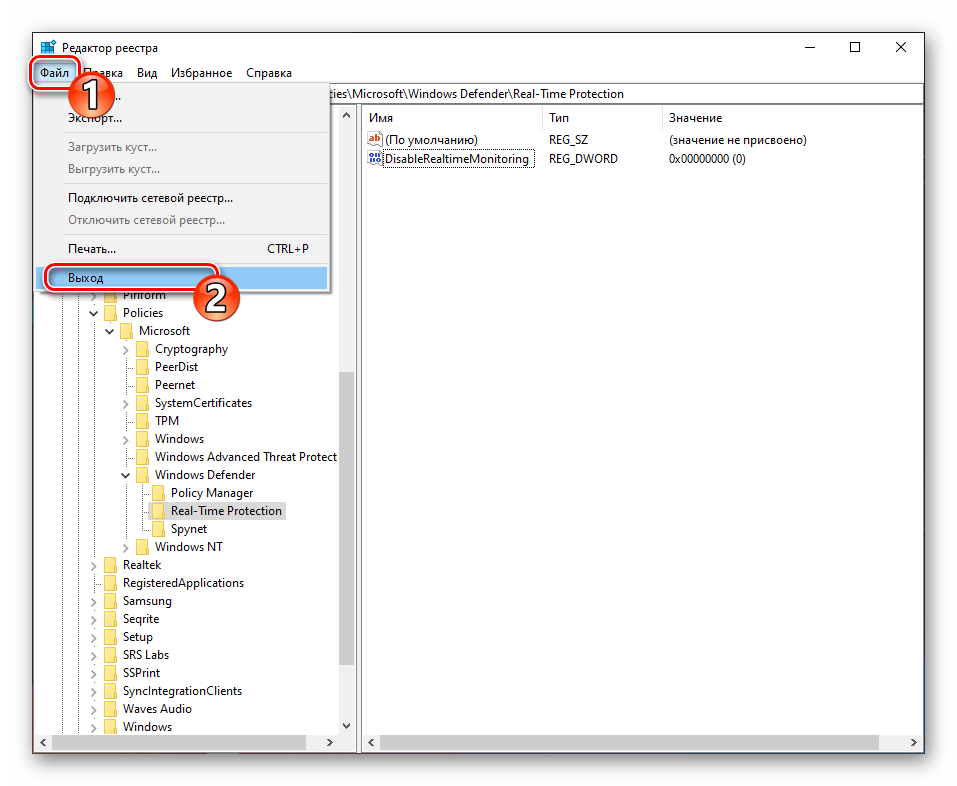Screen dimensions: 957x786
Task: Click the Policy Manager folder icon
Action: (158, 494)
